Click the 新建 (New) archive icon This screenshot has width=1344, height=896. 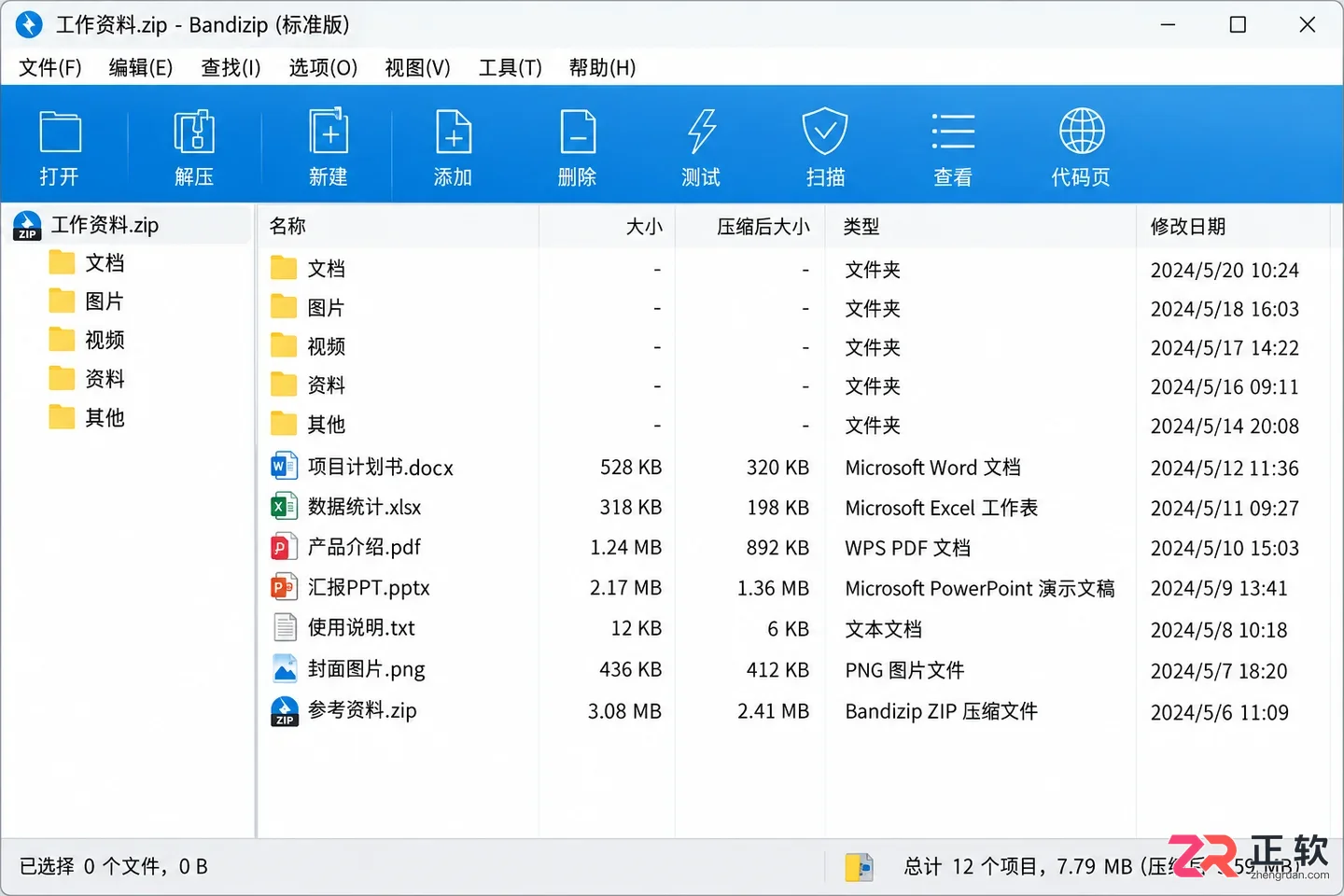pyautogui.click(x=329, y=131)
